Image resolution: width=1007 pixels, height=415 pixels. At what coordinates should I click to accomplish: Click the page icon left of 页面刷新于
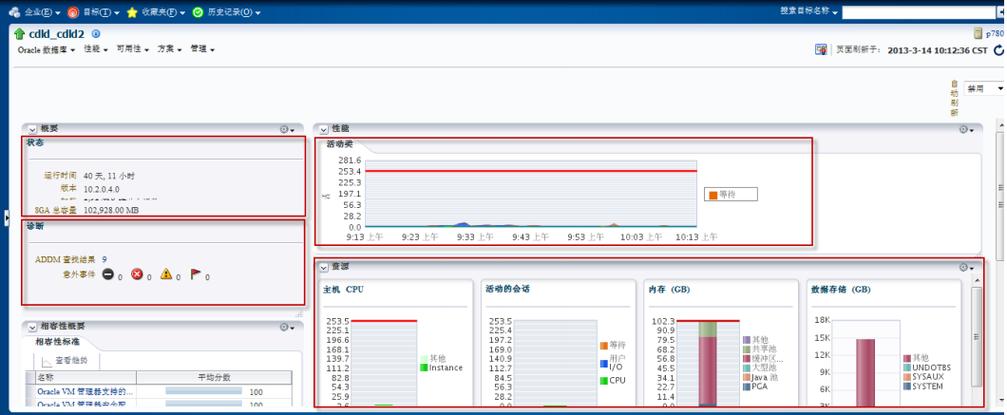pos(821,49)
